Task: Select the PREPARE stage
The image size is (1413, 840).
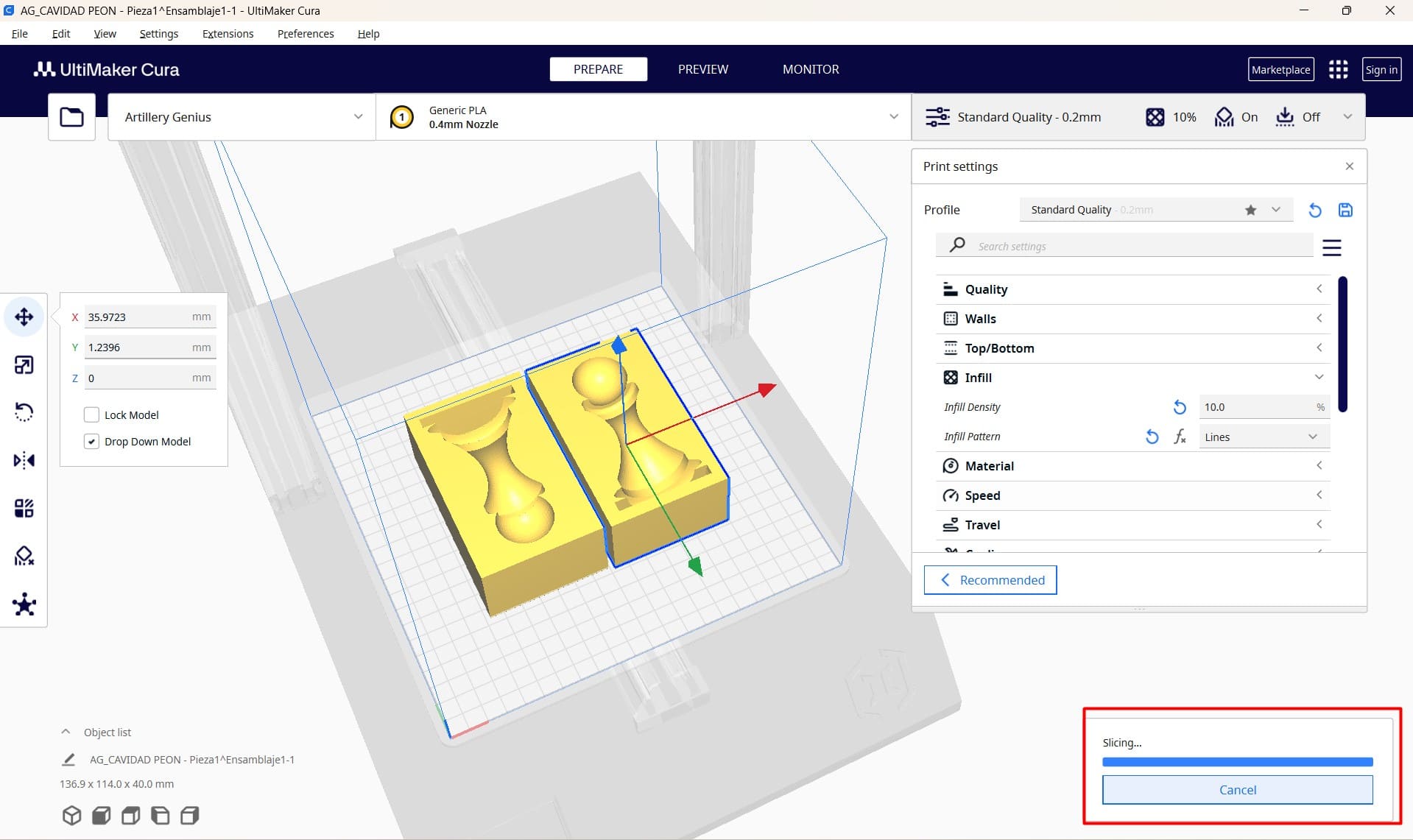Action: click(x=598, y=69)
